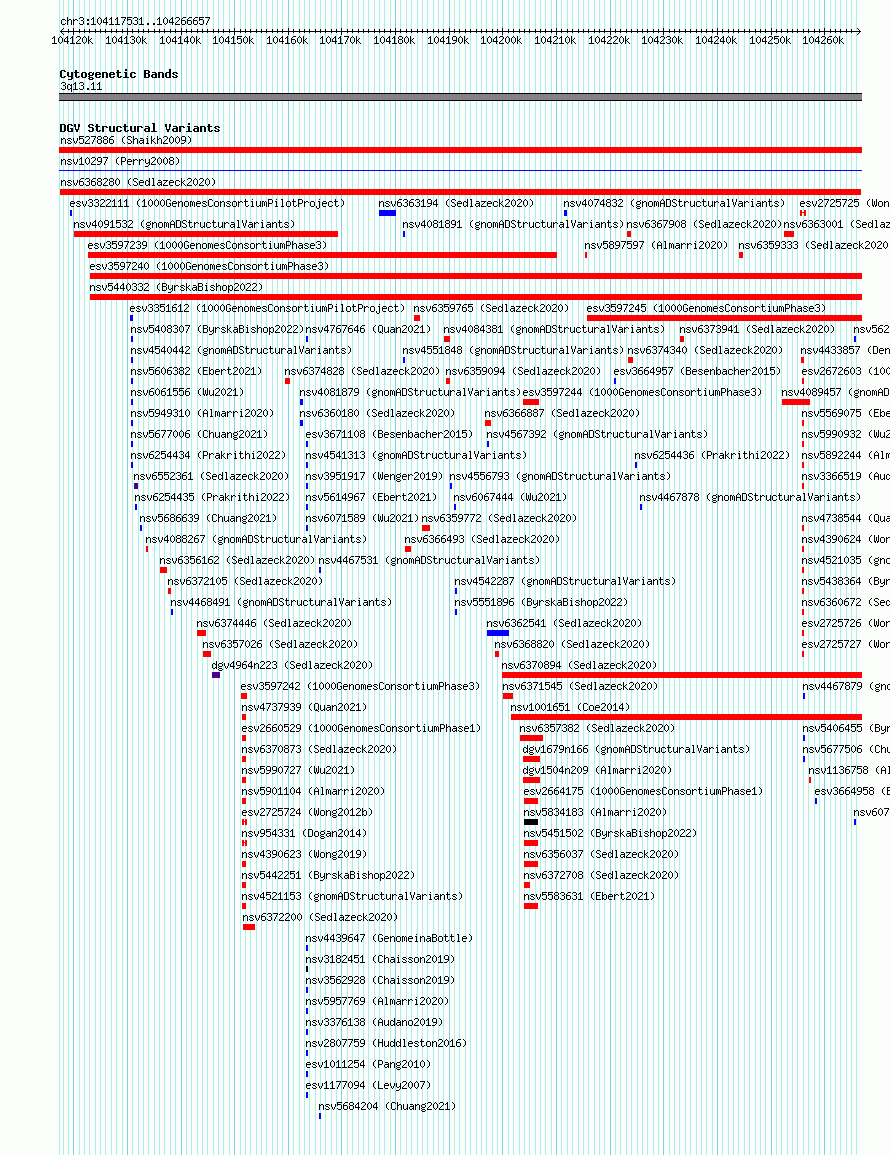Click nsv4074832 gnomAD variant label

click(x=674, y=203)
